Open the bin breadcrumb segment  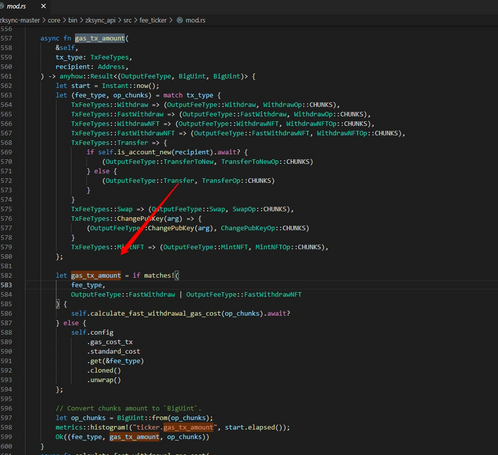(73, 20)
